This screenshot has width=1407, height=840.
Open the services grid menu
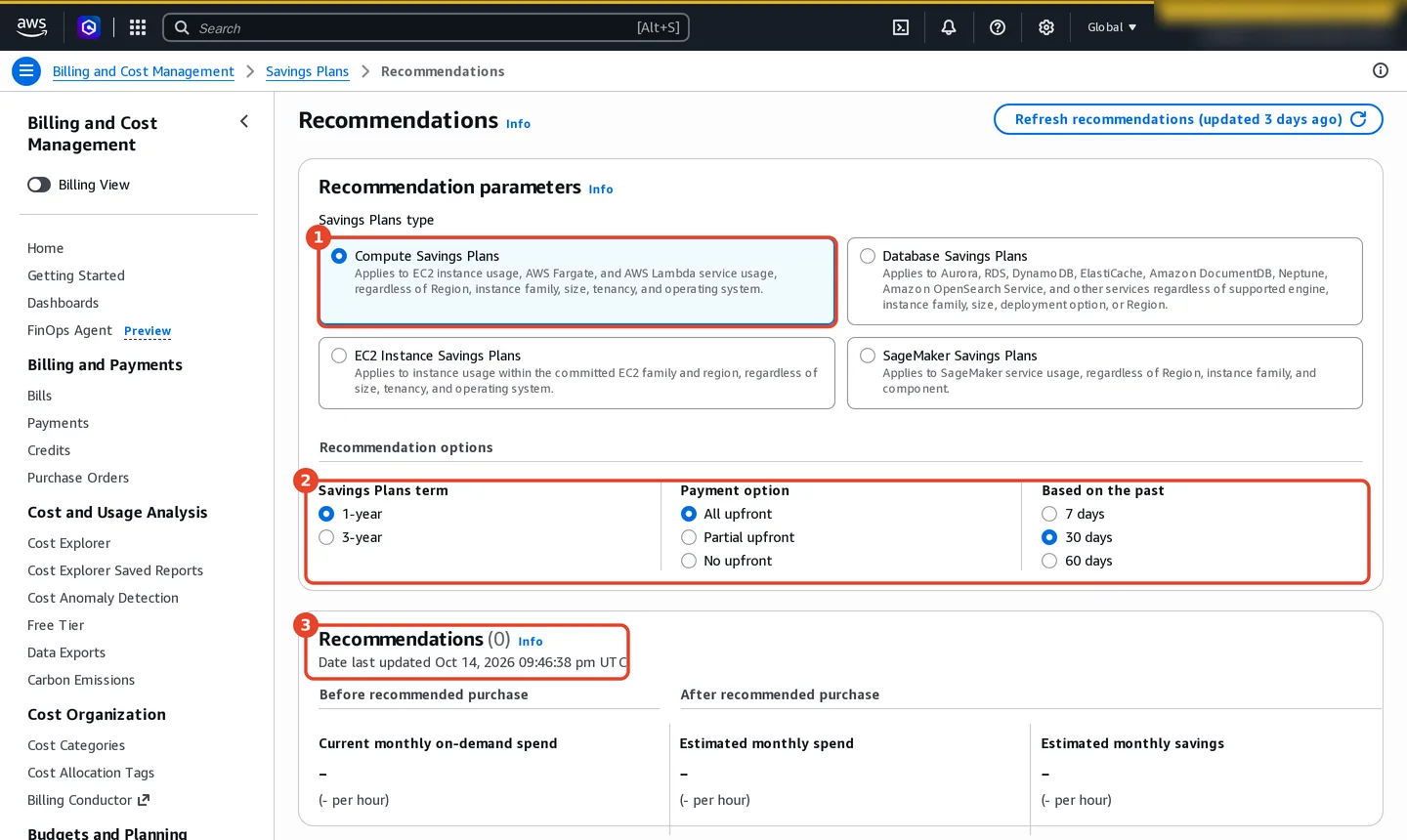(x=138, y=27)
